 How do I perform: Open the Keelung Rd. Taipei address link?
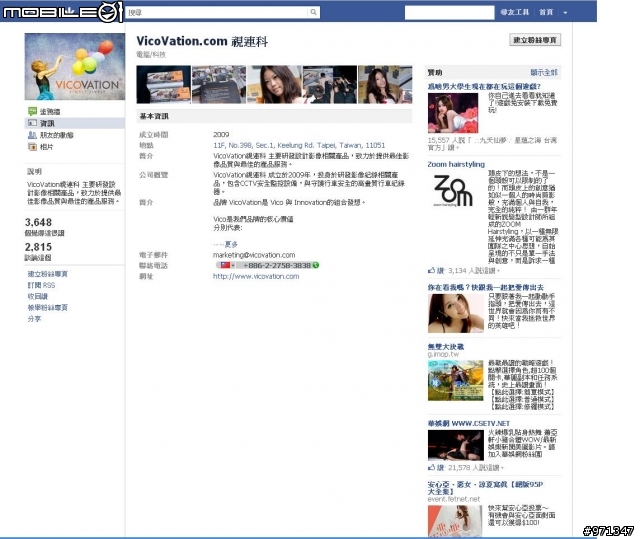point(299,145)
